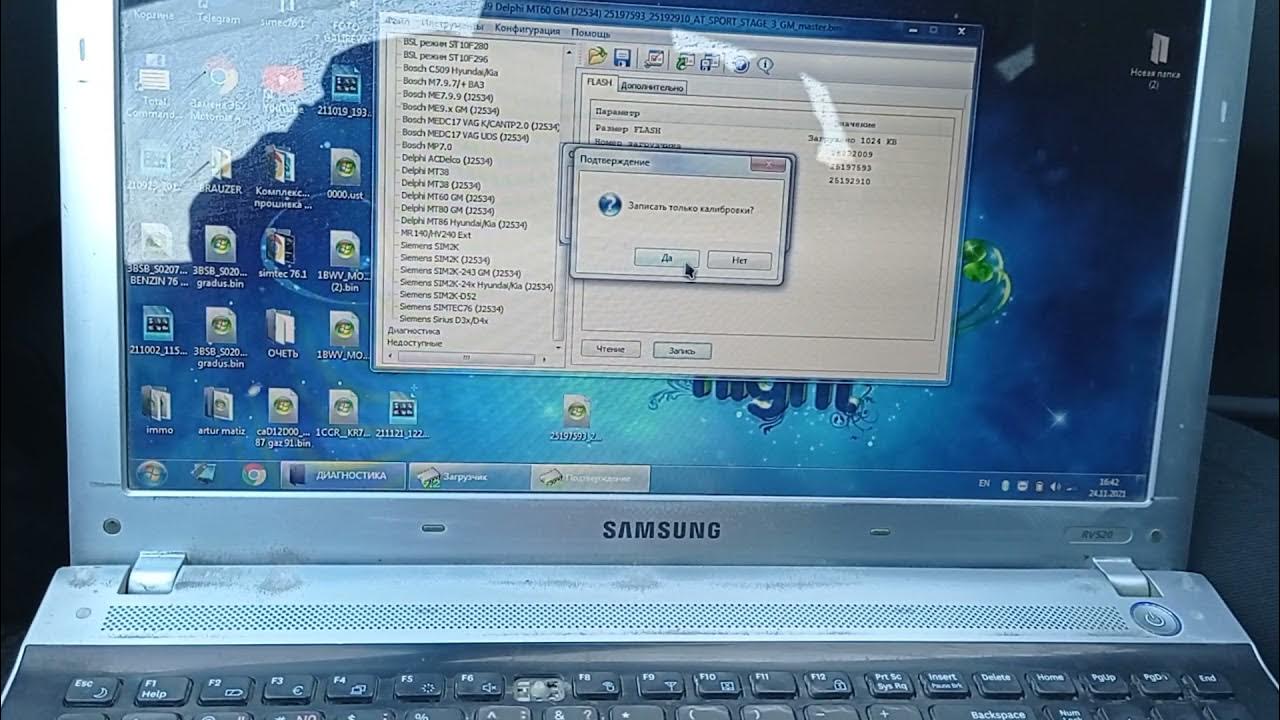Screen dimensions: 1280x720
Task: Select Siemens SIM2K-243 GM (J2534) item
Action: click(x=460, y=272)
